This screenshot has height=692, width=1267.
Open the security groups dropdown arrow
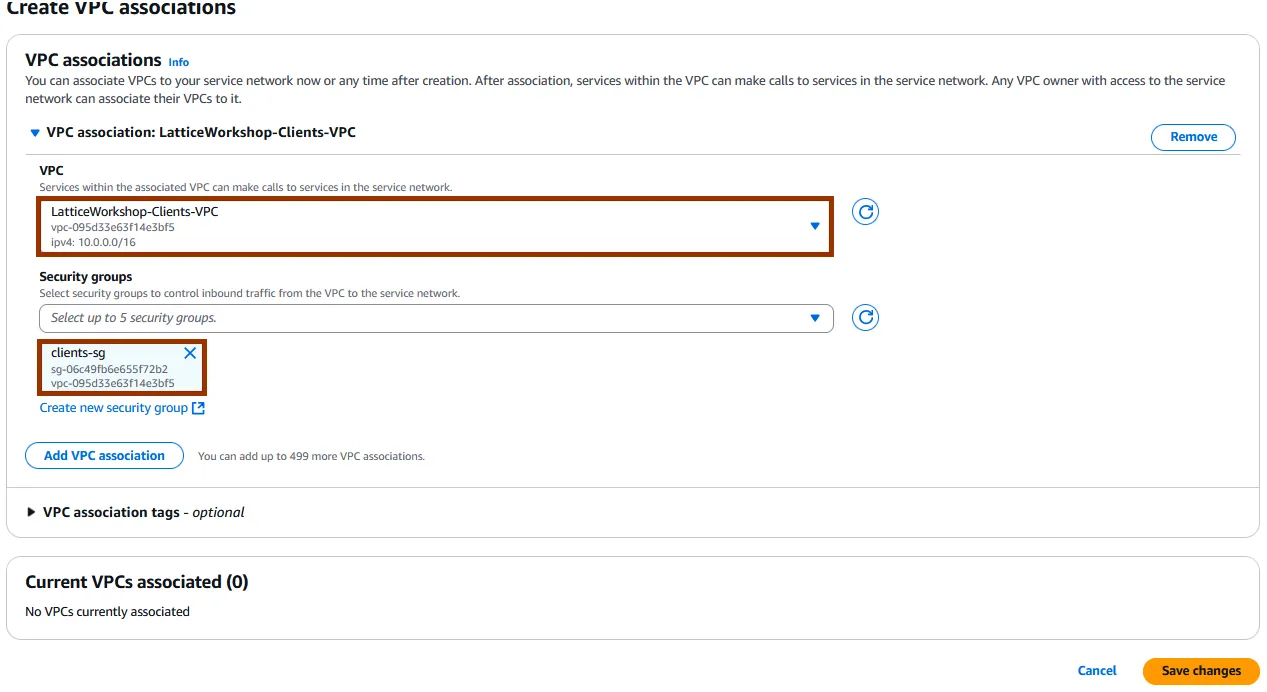(814, 318)
